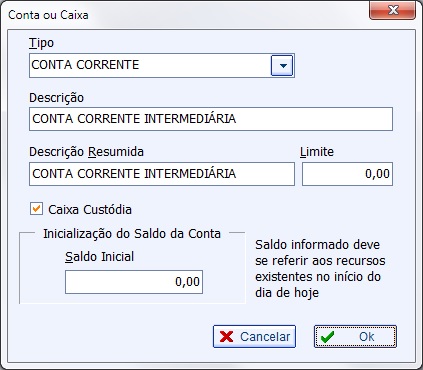Toggle via the Caixa Custódia label text

point(90,210)
